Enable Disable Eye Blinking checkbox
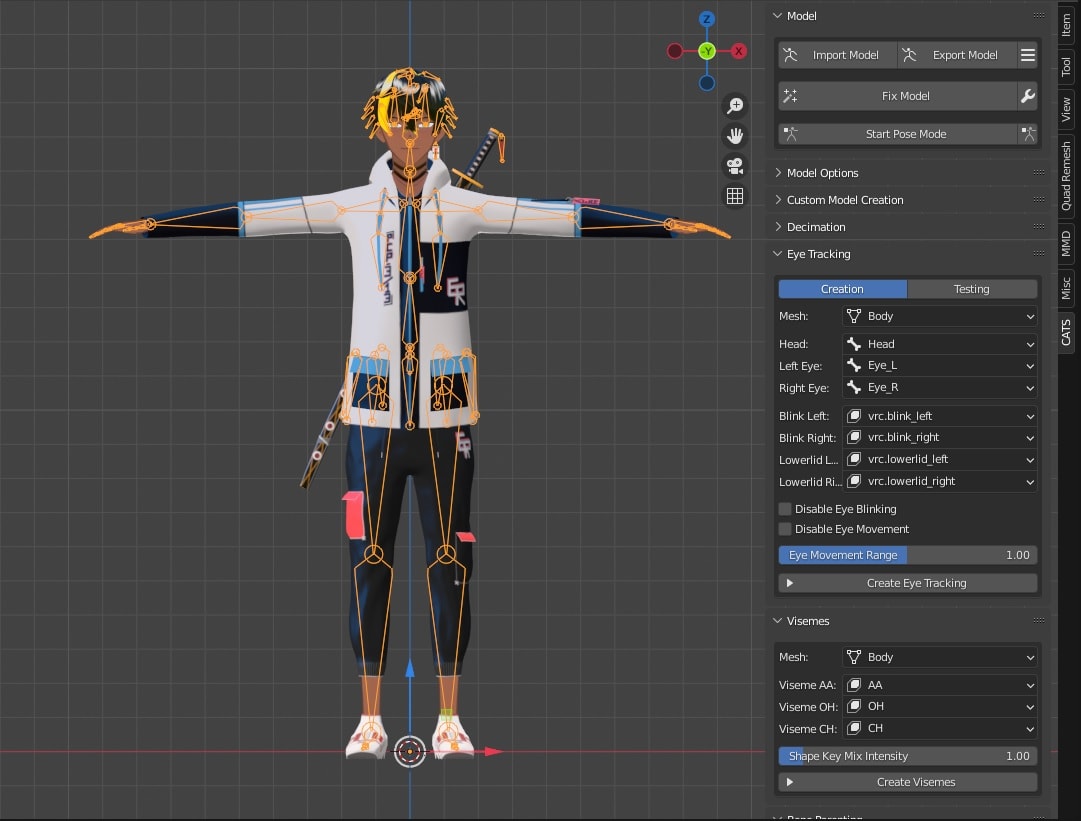 point(785,509)
